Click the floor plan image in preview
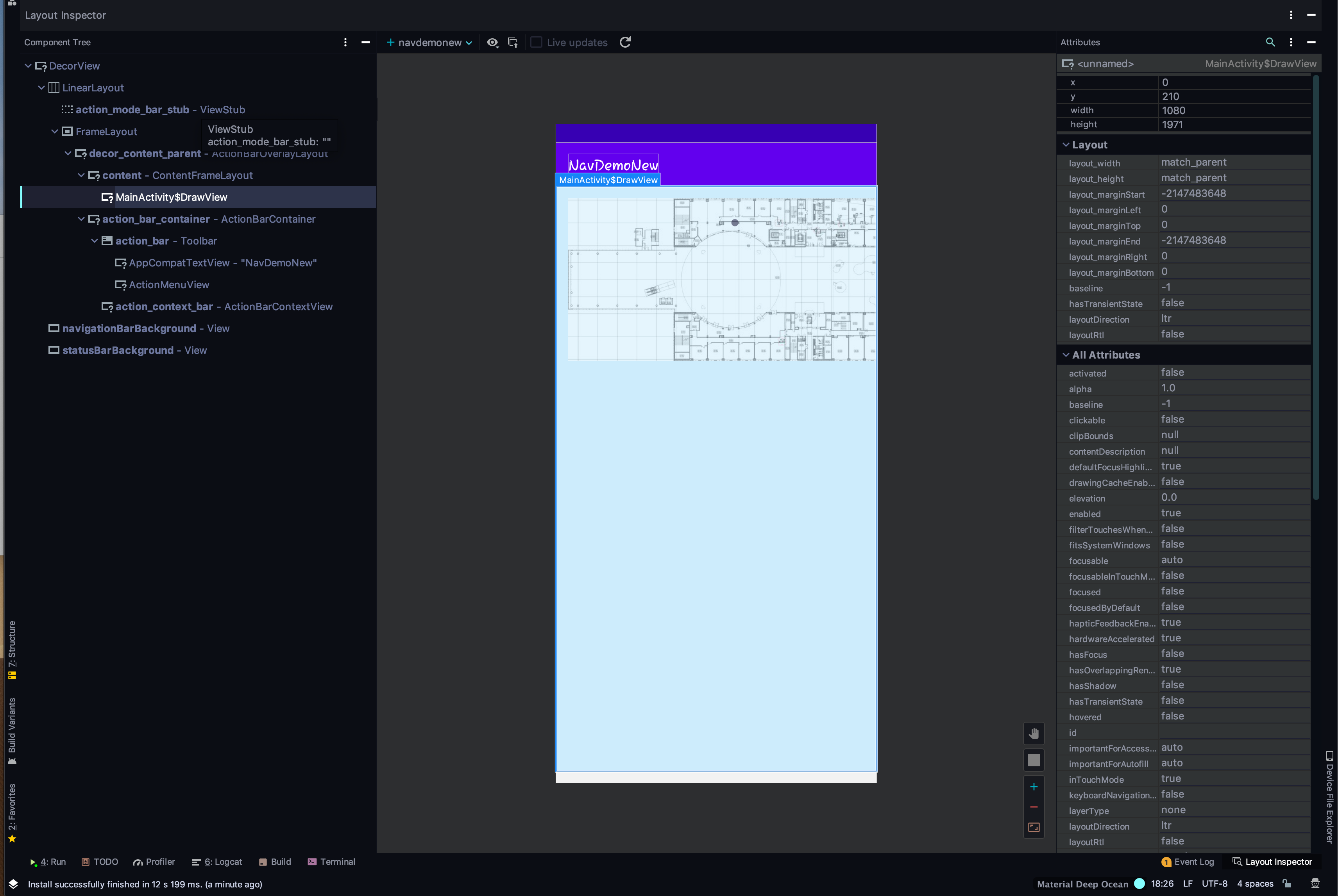1338x896 pixels. (721, 279)
